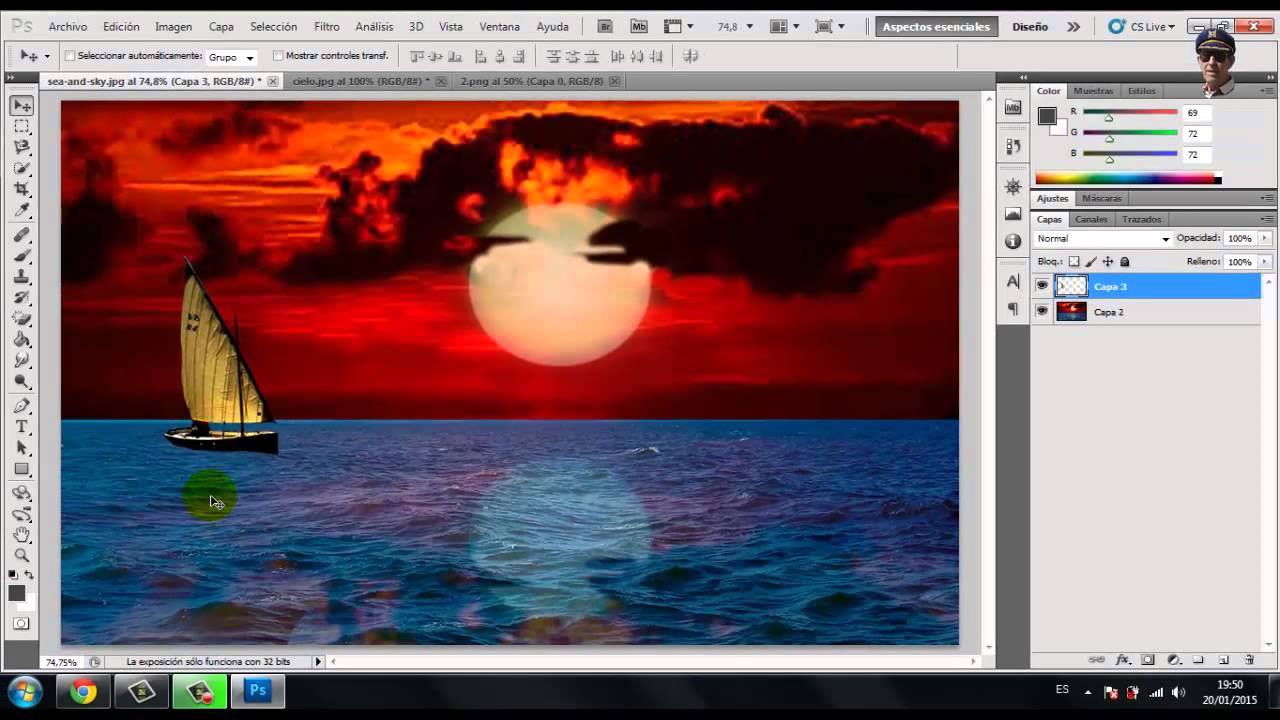Image resolution: width=1280 pixels, height=720 pixels.
Task: Open the Mini Bridge panel icon
Action: (1013, 107)
